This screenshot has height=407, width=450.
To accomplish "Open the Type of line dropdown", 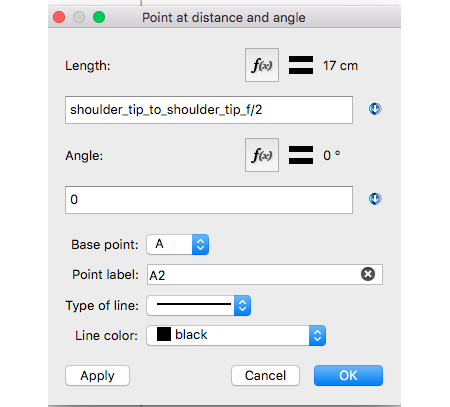I will 199,305.
